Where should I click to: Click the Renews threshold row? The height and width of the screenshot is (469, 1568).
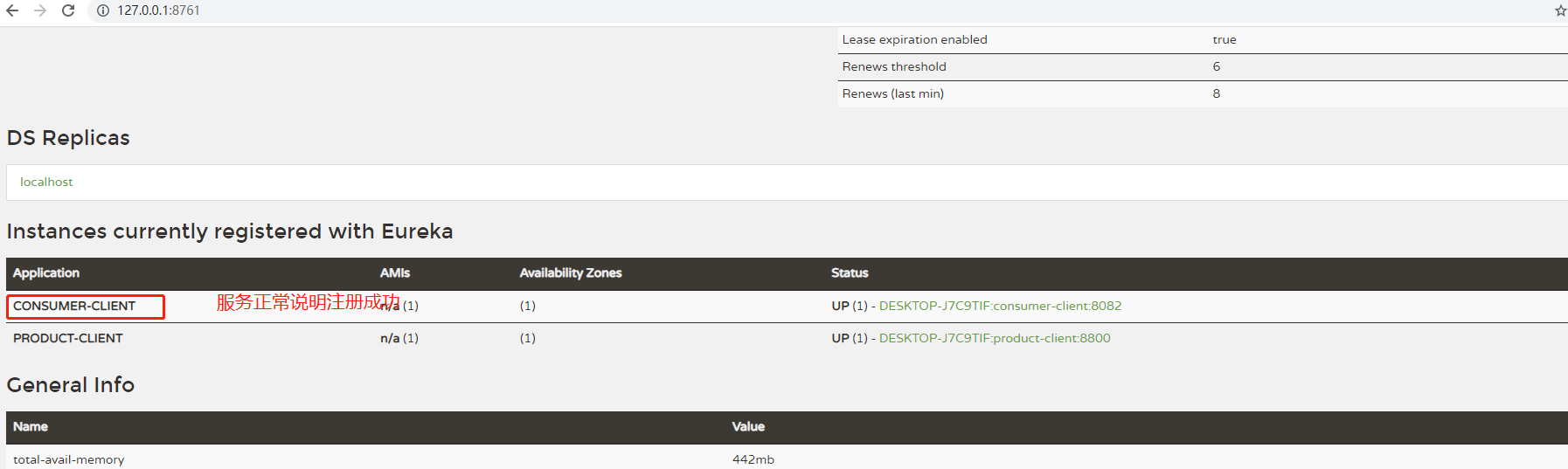coord(1203,67)
